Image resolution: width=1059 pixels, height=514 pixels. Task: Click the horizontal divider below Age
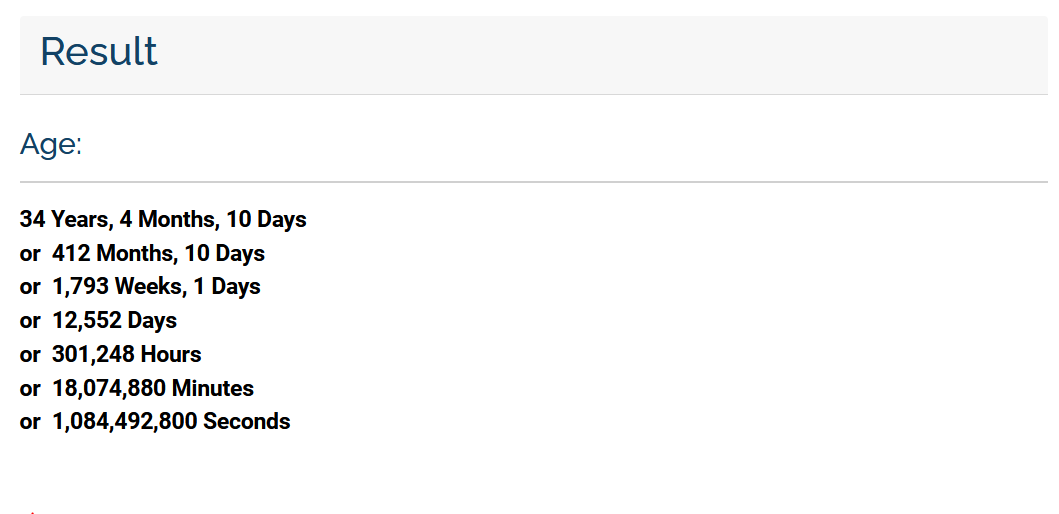point(534,182)
